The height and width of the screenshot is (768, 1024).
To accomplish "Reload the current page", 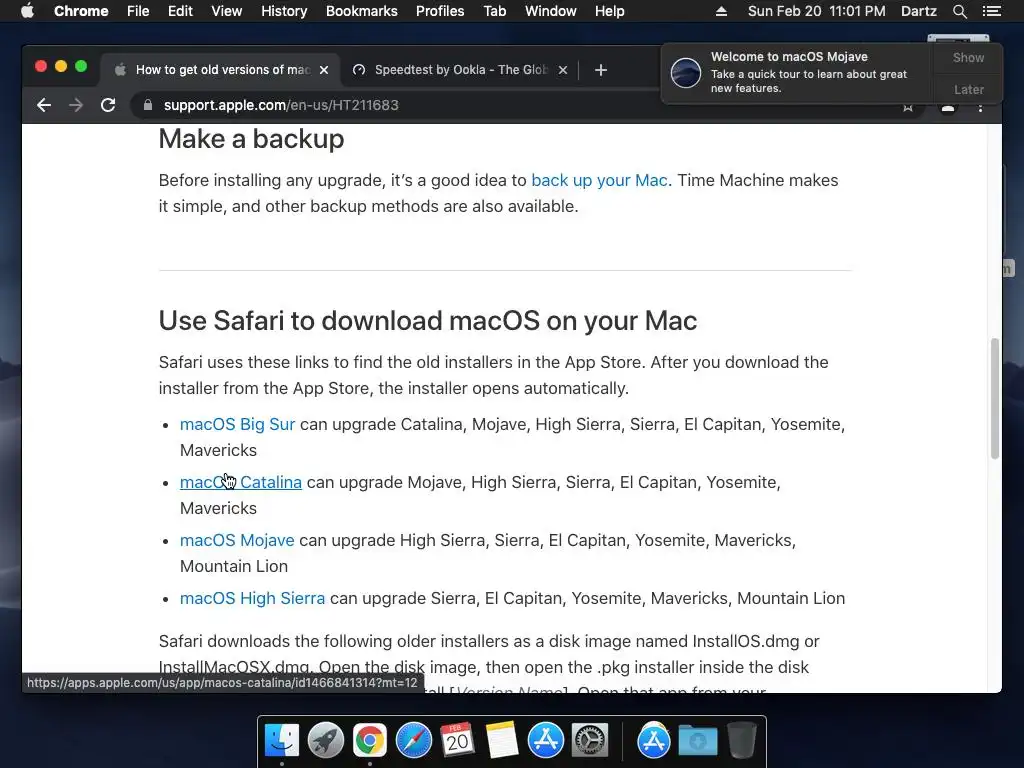I will 108,105.
